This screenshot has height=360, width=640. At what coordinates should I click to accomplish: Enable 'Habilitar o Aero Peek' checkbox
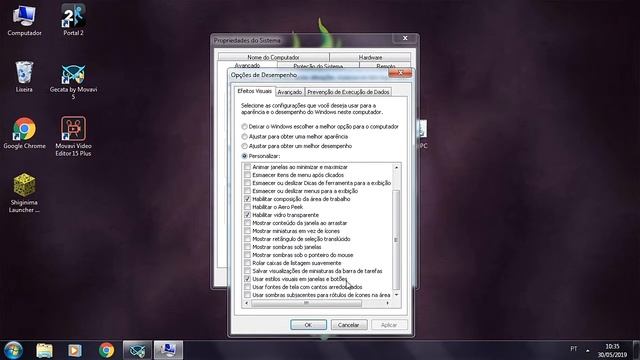(247, 207)
